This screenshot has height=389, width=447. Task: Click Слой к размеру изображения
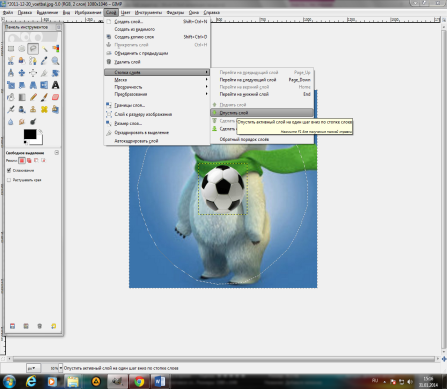pyautogui.click(x=157, y=114)
